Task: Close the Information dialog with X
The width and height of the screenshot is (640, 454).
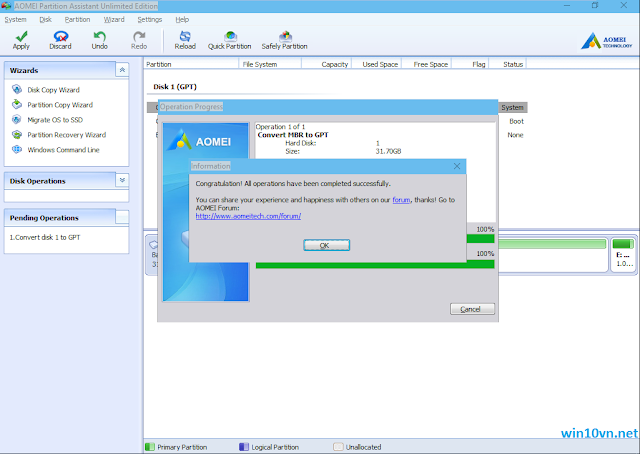Action: [x=457, y=166]
